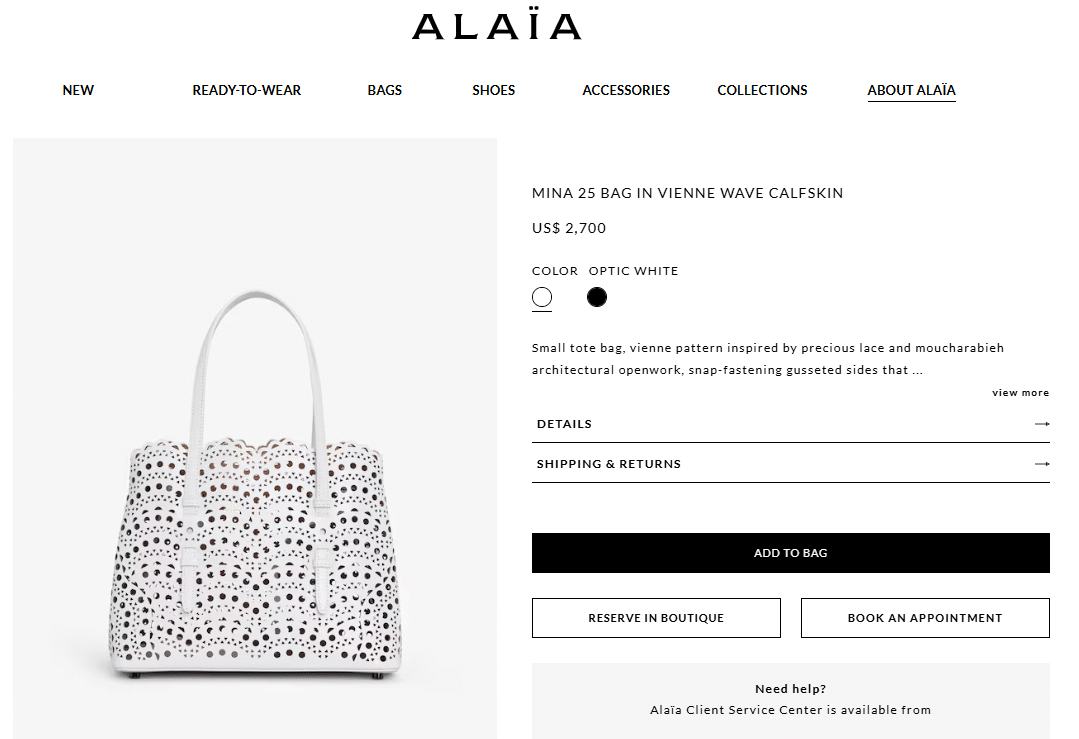Open the About Alaïa menu
Viewport: 1079px width, 739px height.
[x=911, y=90]
